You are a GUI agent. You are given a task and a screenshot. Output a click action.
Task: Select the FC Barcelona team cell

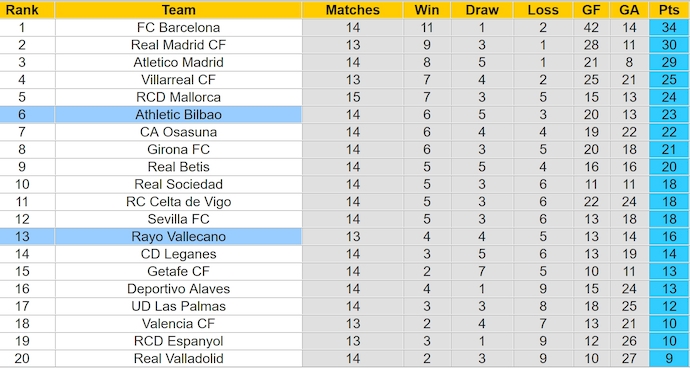(178, 27)
